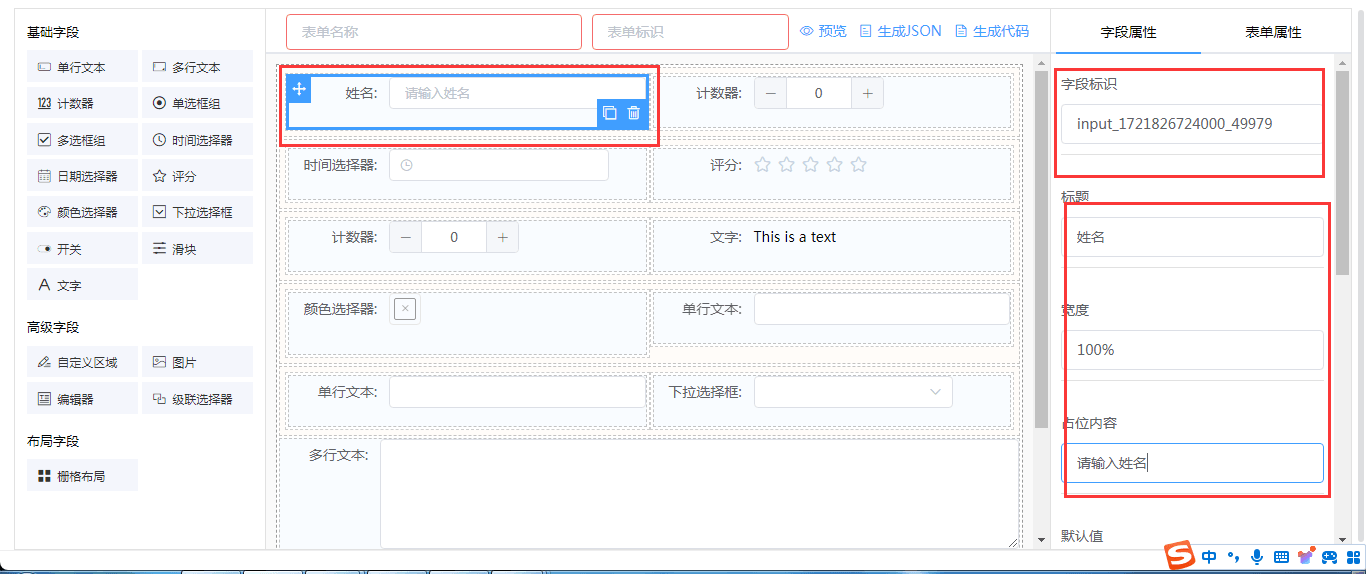The image size is (1366, 574).
Task: Expand the 下拉选择框 dropdown on canvas
Action: coord(853,392)
